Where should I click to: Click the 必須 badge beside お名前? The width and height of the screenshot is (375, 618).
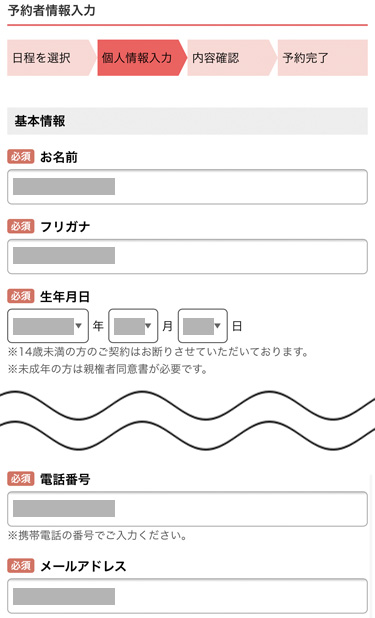(21, 157)
